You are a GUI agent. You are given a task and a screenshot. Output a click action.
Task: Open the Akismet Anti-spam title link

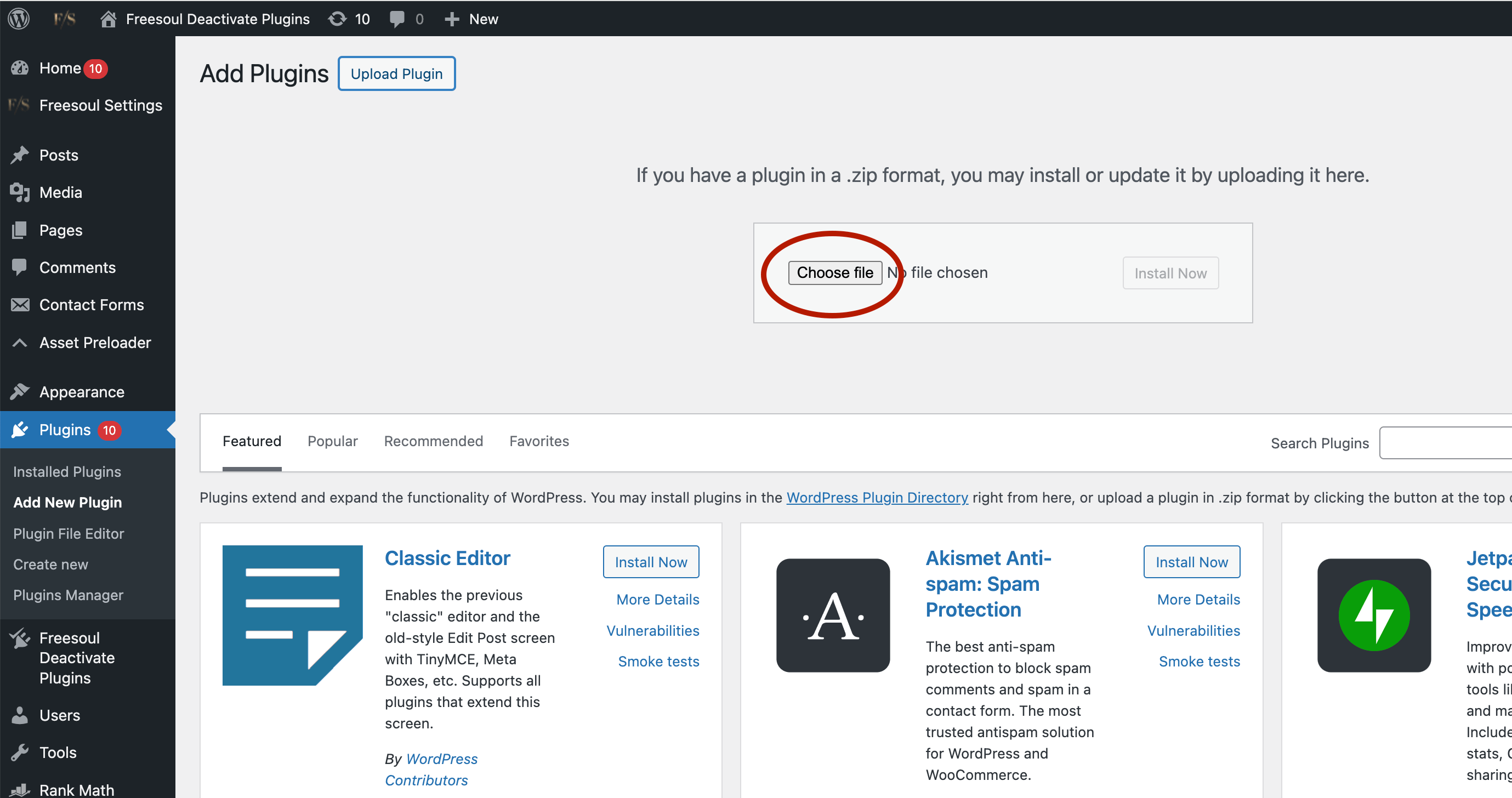988,583
